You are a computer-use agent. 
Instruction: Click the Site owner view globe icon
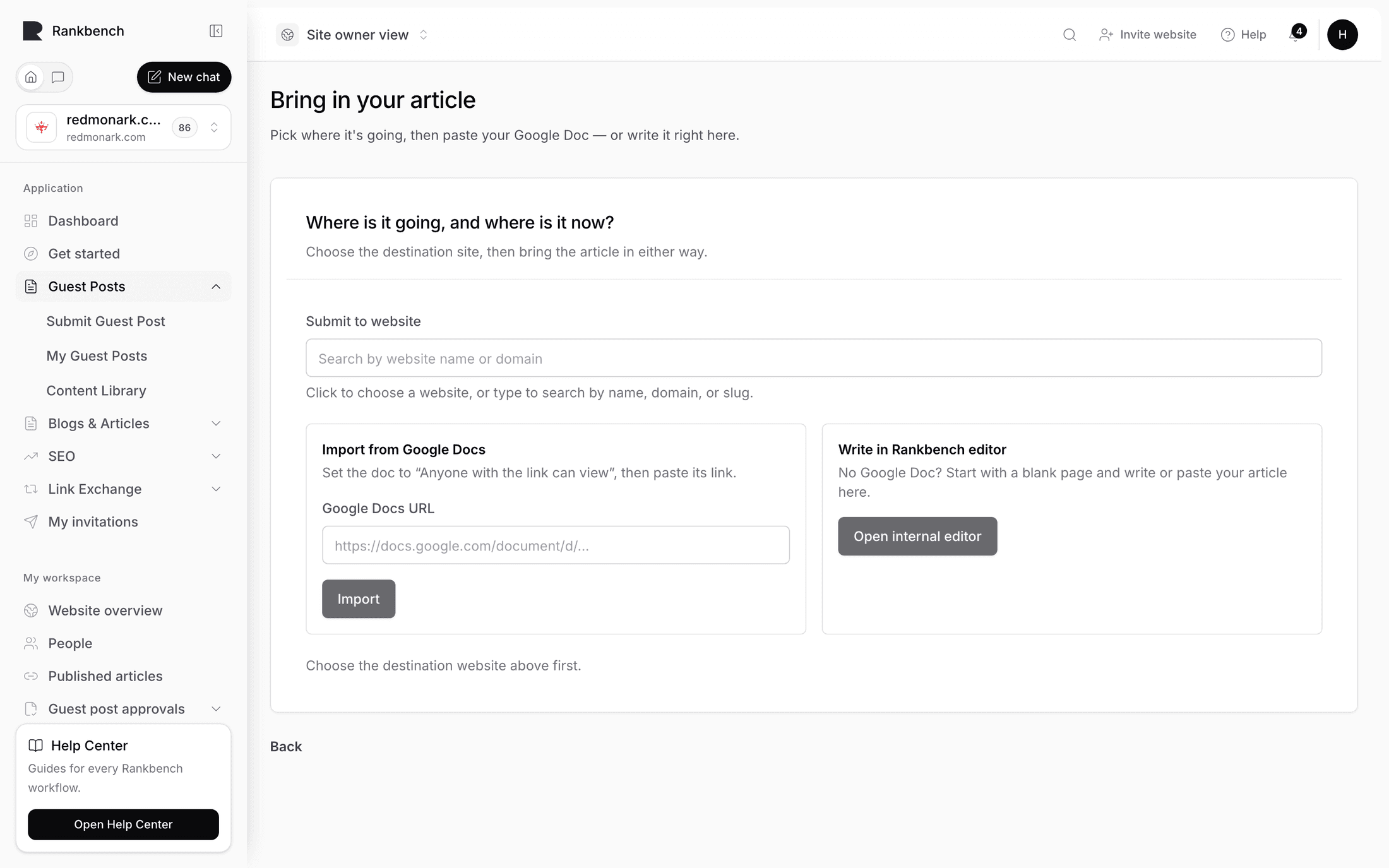tap(287, 35)
